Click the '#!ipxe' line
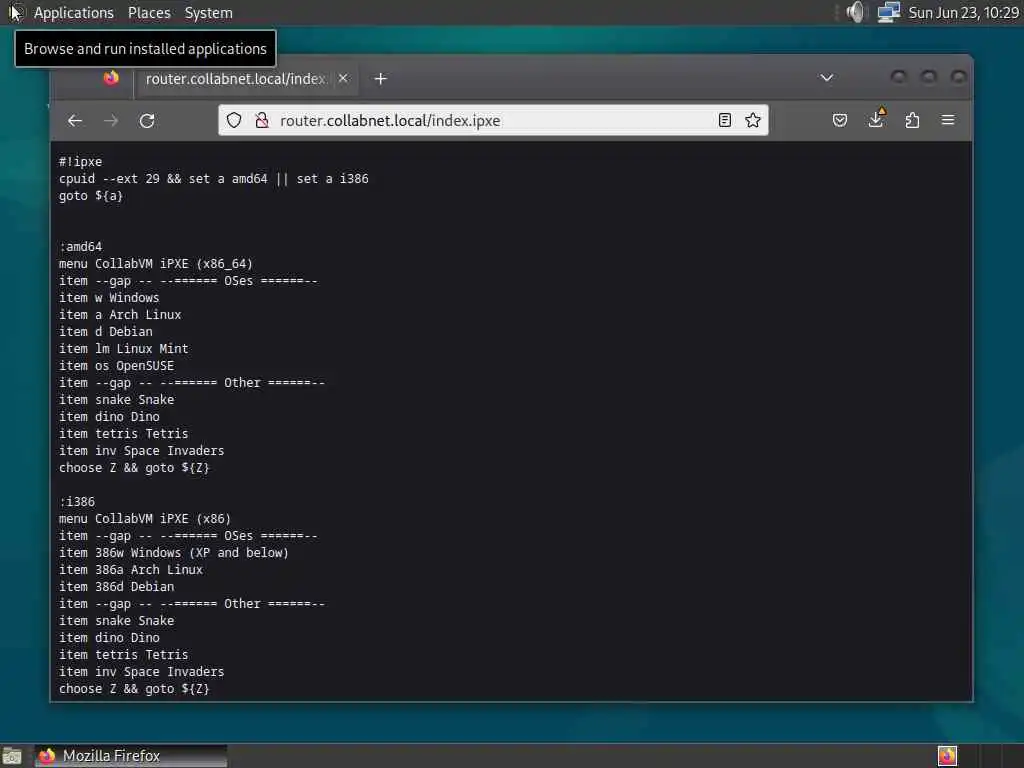The image size is (1024, 768). [80, 161]
